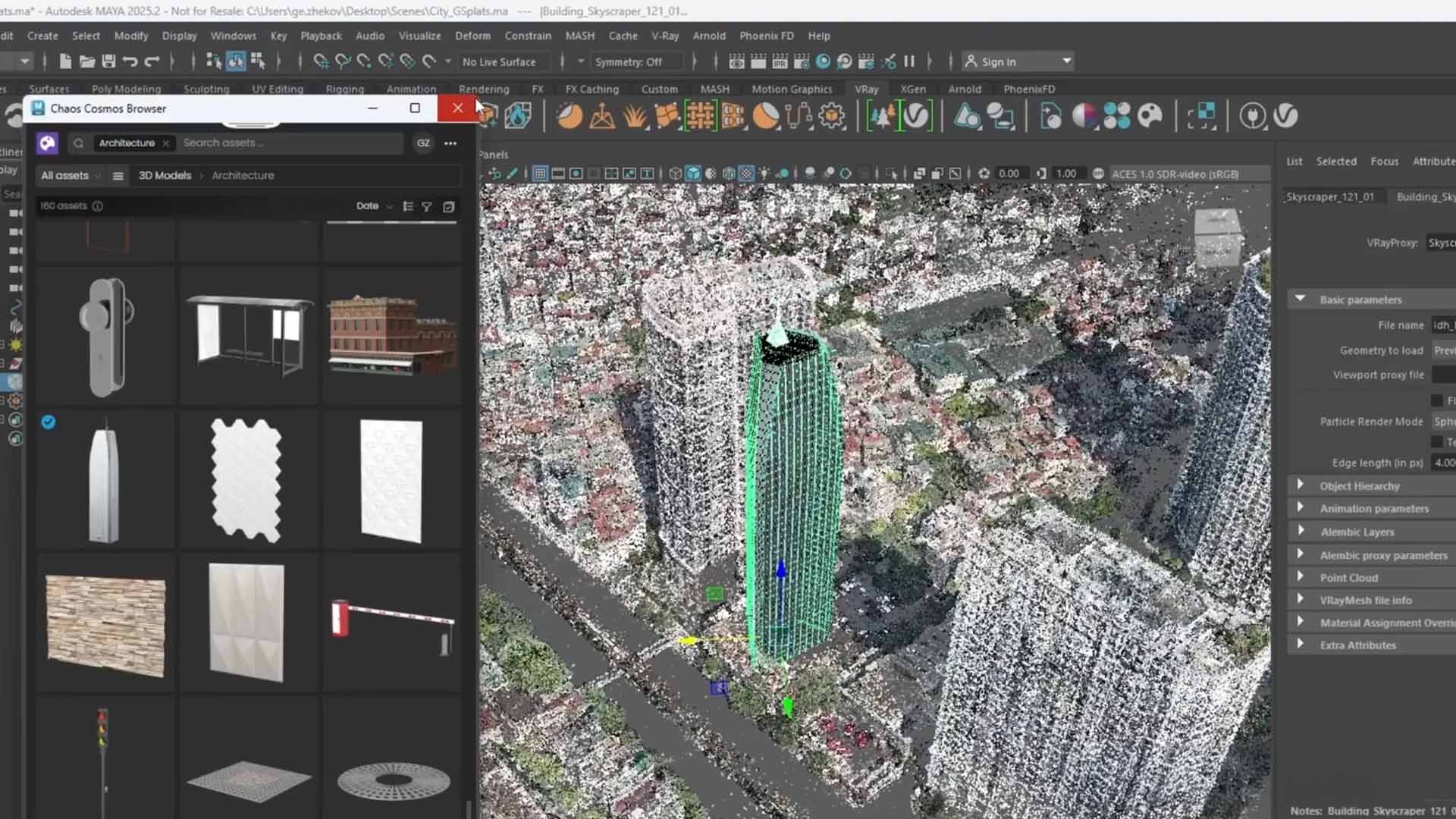Switch to the Rendering shelf tab
Screen dimensions: 1456x819
484,89
